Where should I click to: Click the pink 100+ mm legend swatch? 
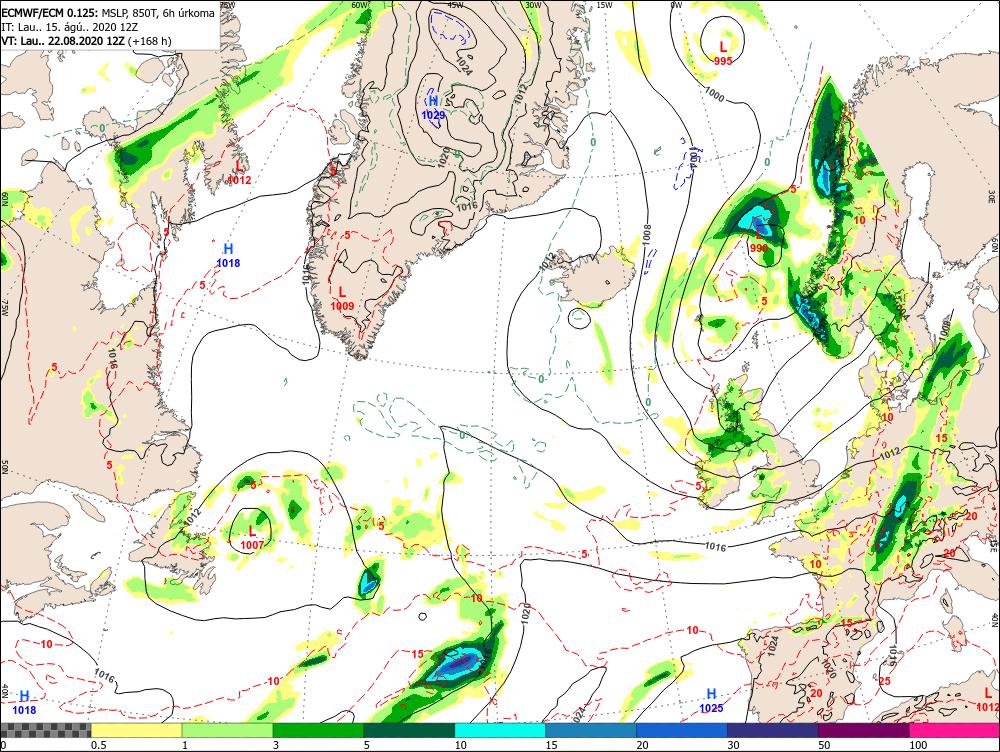(954, 730)
